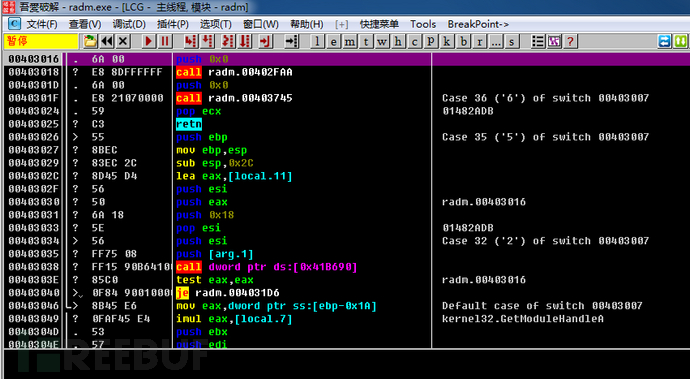The image size is (690, 379).
Task: Click the Close program X icon
Action: (x=123, y=41)
